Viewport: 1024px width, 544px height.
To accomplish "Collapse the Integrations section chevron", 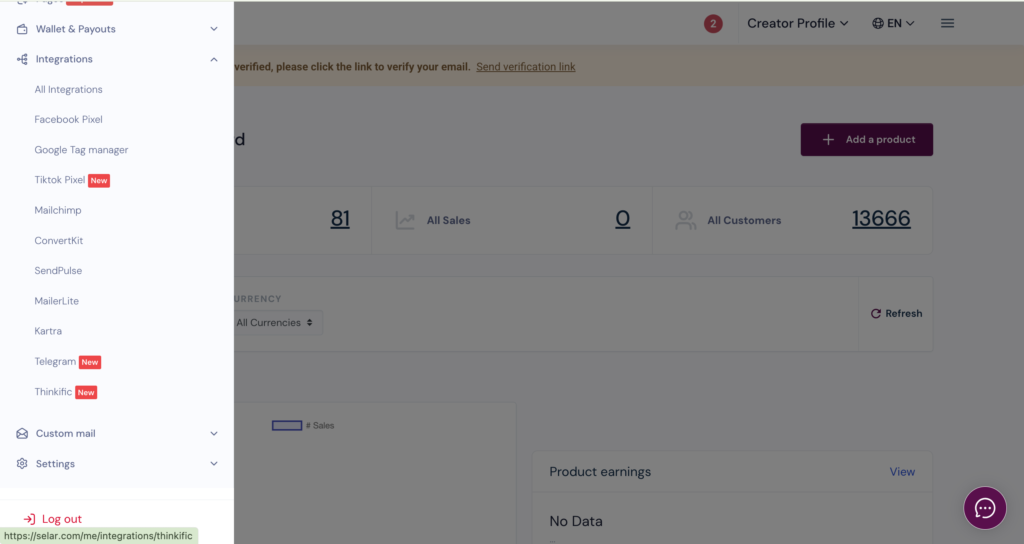I will pyautogui.click(x=214, y=59).
